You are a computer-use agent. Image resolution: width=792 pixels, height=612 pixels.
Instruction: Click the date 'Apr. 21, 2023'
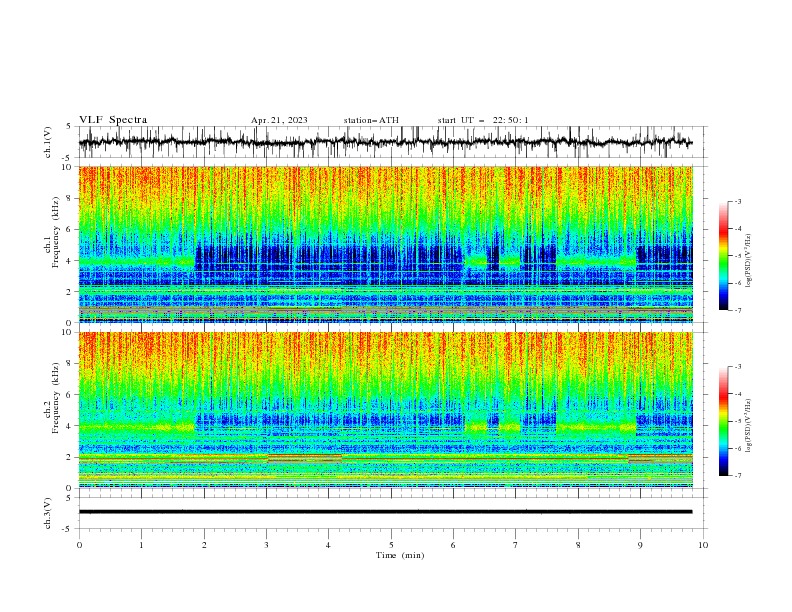click(x=279, y=120)
